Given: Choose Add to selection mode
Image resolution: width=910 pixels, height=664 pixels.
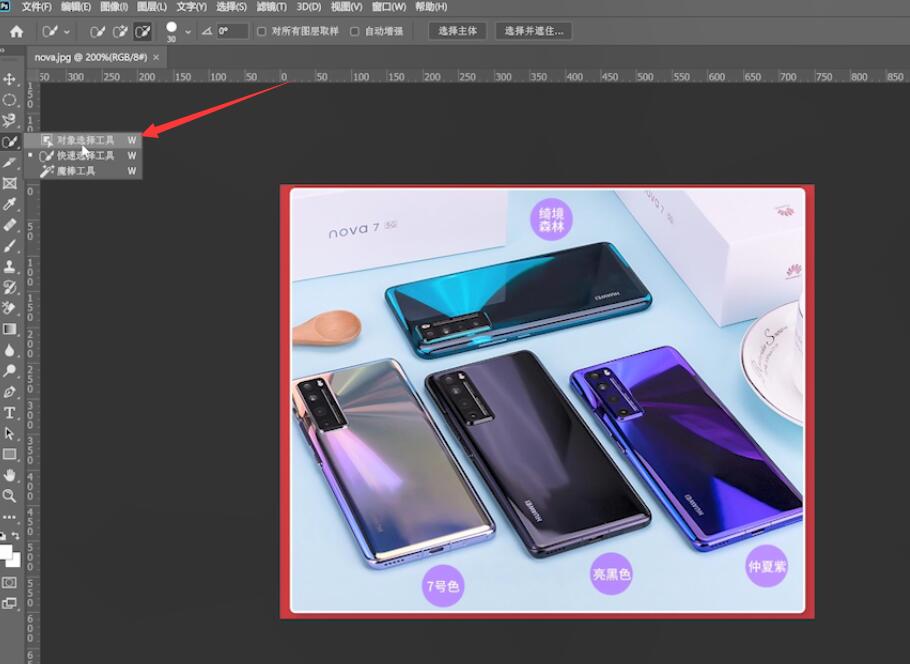Looking at the screenshot, I should point(120,31).
